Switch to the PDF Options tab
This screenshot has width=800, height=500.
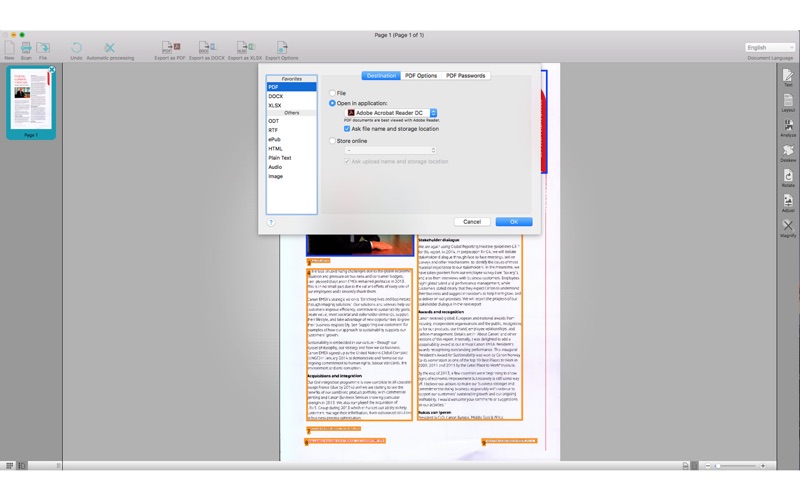point(421,76)
